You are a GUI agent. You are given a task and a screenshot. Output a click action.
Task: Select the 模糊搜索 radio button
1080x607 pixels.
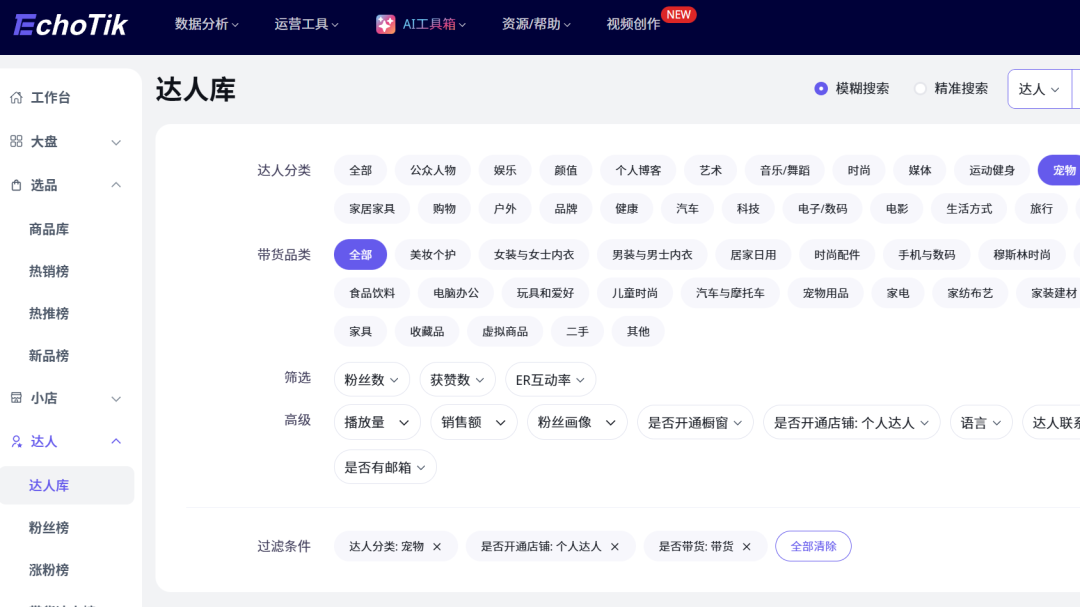(821, 89)
